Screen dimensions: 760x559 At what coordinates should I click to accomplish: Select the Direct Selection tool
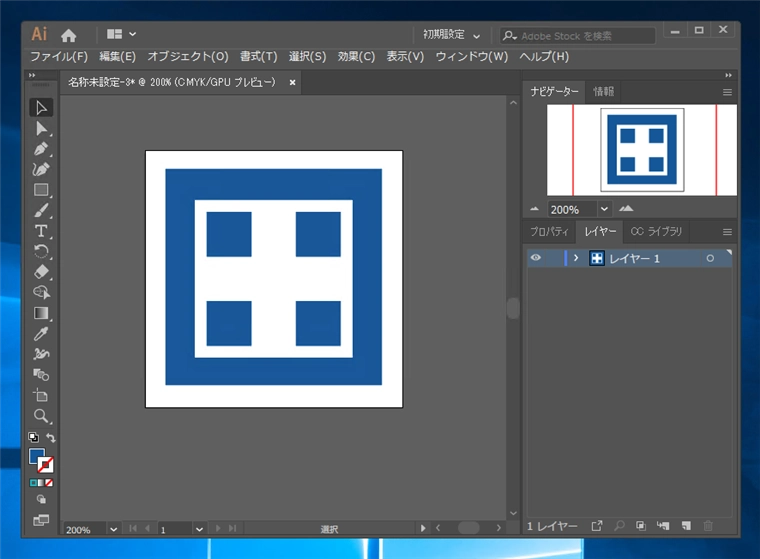point(41,128)
